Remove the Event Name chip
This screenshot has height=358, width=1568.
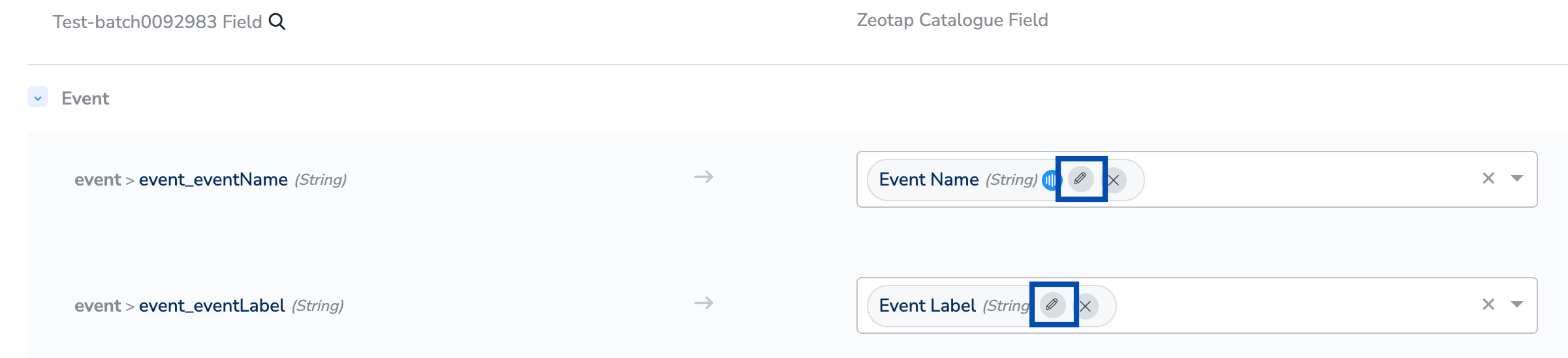pos(1114,180)
